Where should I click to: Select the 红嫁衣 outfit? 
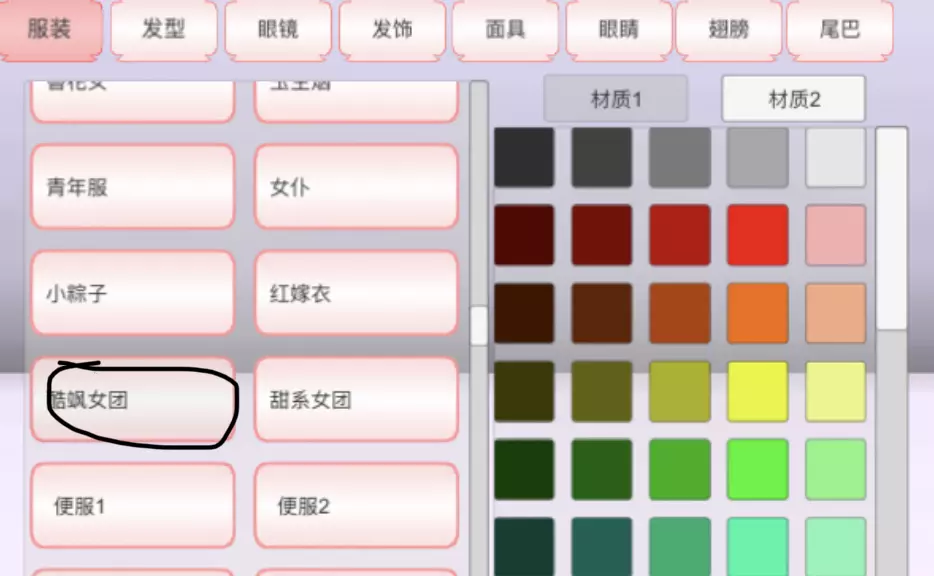point(356,293)
